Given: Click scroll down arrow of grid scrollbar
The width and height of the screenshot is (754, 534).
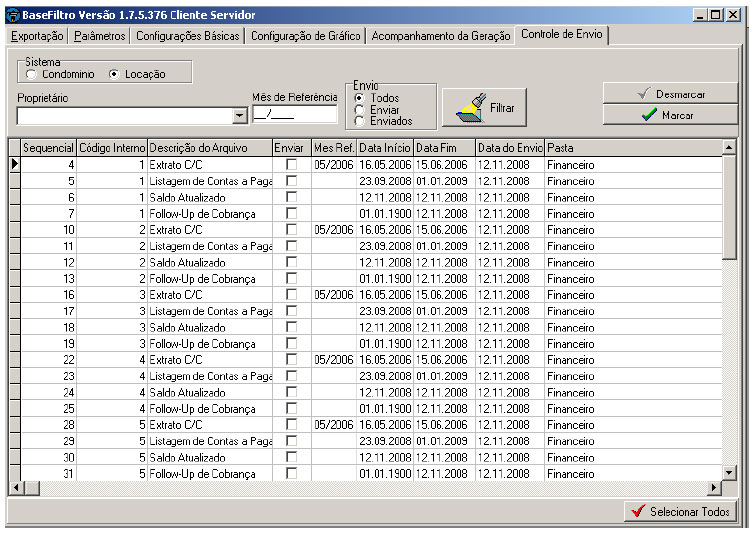Looking at the screenshot, I should [x=728, y=473].
